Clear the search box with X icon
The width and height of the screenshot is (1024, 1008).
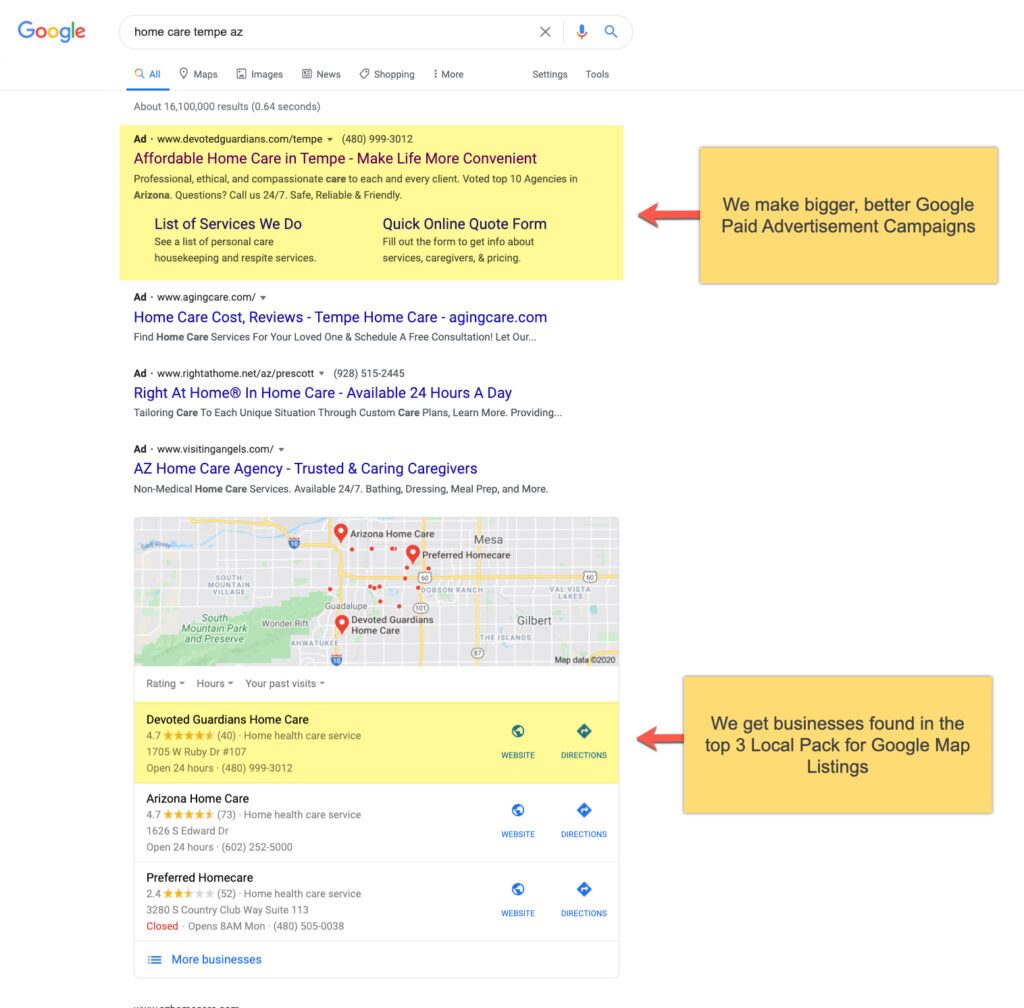coord(545,32)
